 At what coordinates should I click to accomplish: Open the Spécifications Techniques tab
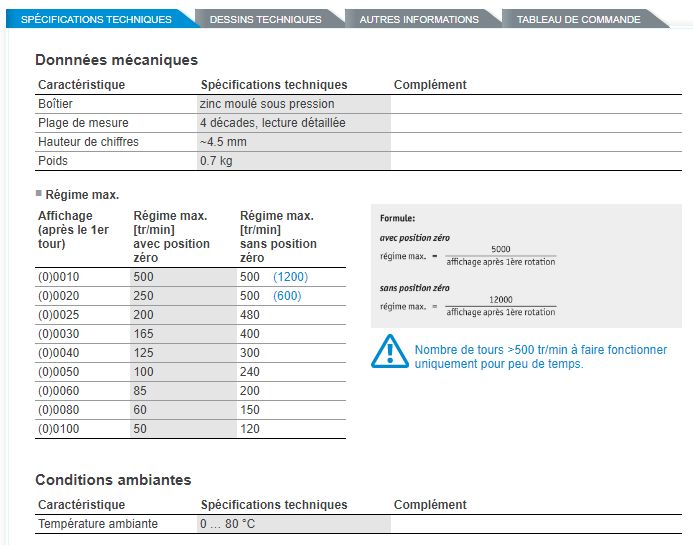point(96,19)
